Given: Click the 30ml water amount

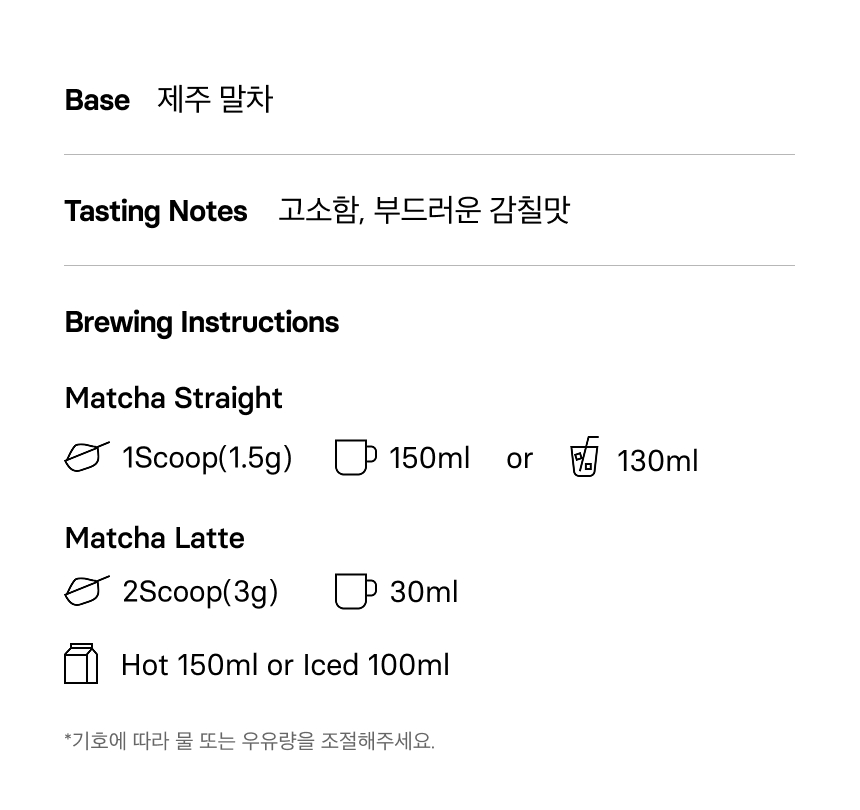Looking at the screenshot, I should 424,591.
